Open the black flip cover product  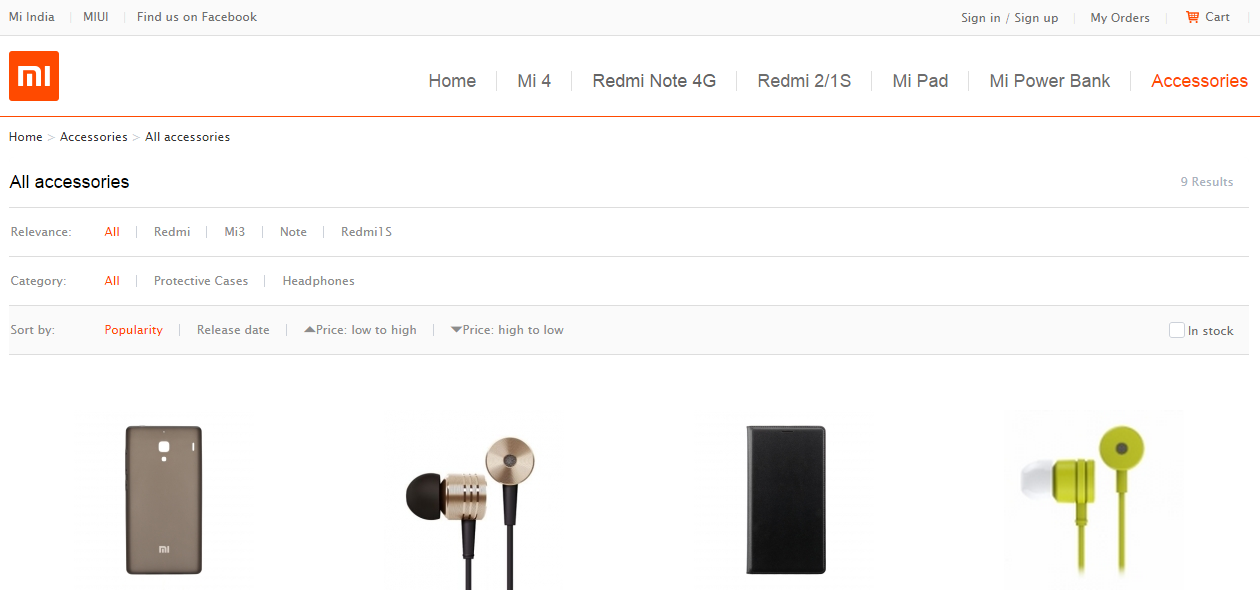[786, 500]
